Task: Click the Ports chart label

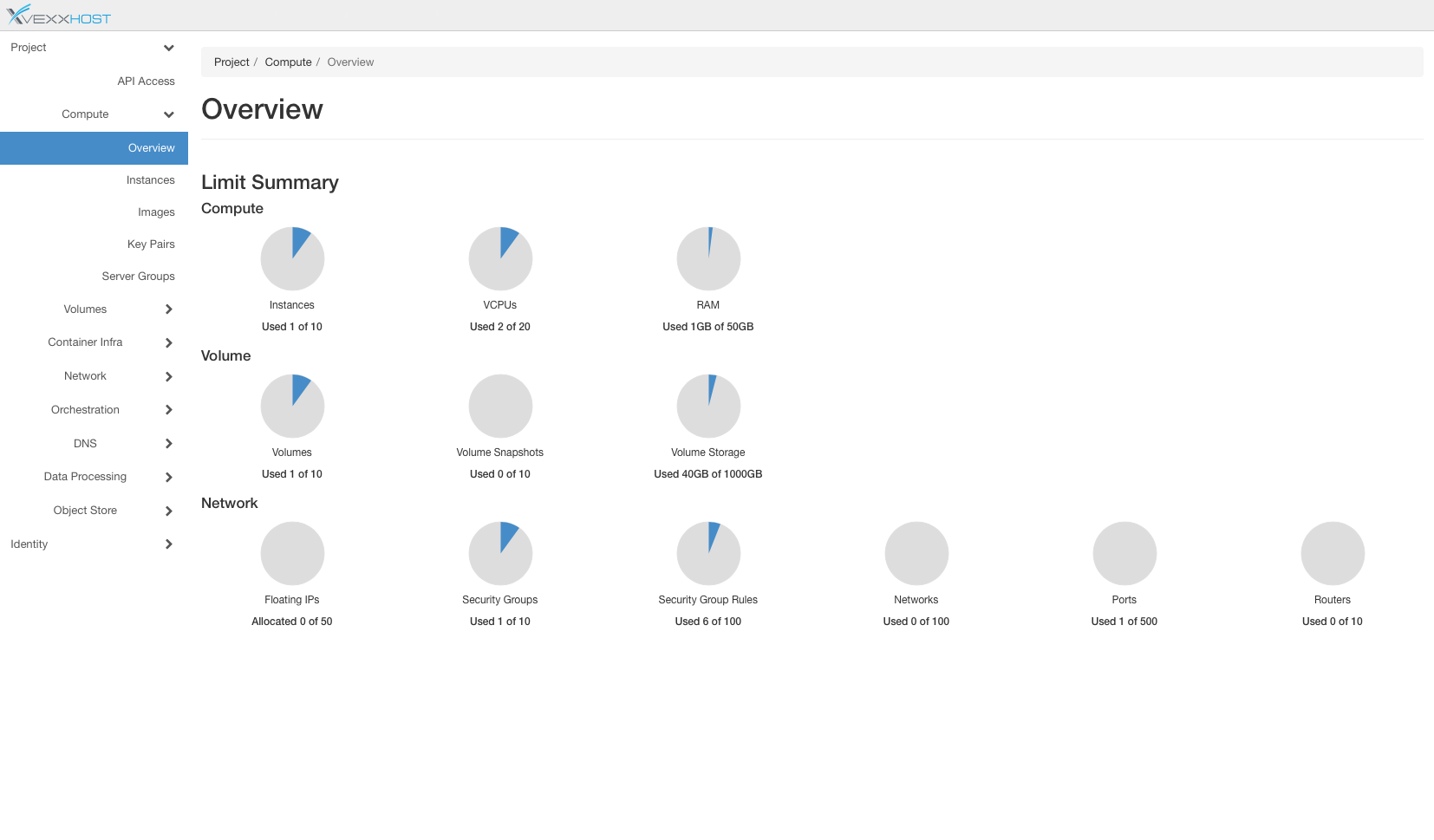Action: click(x=1124, y=600)
